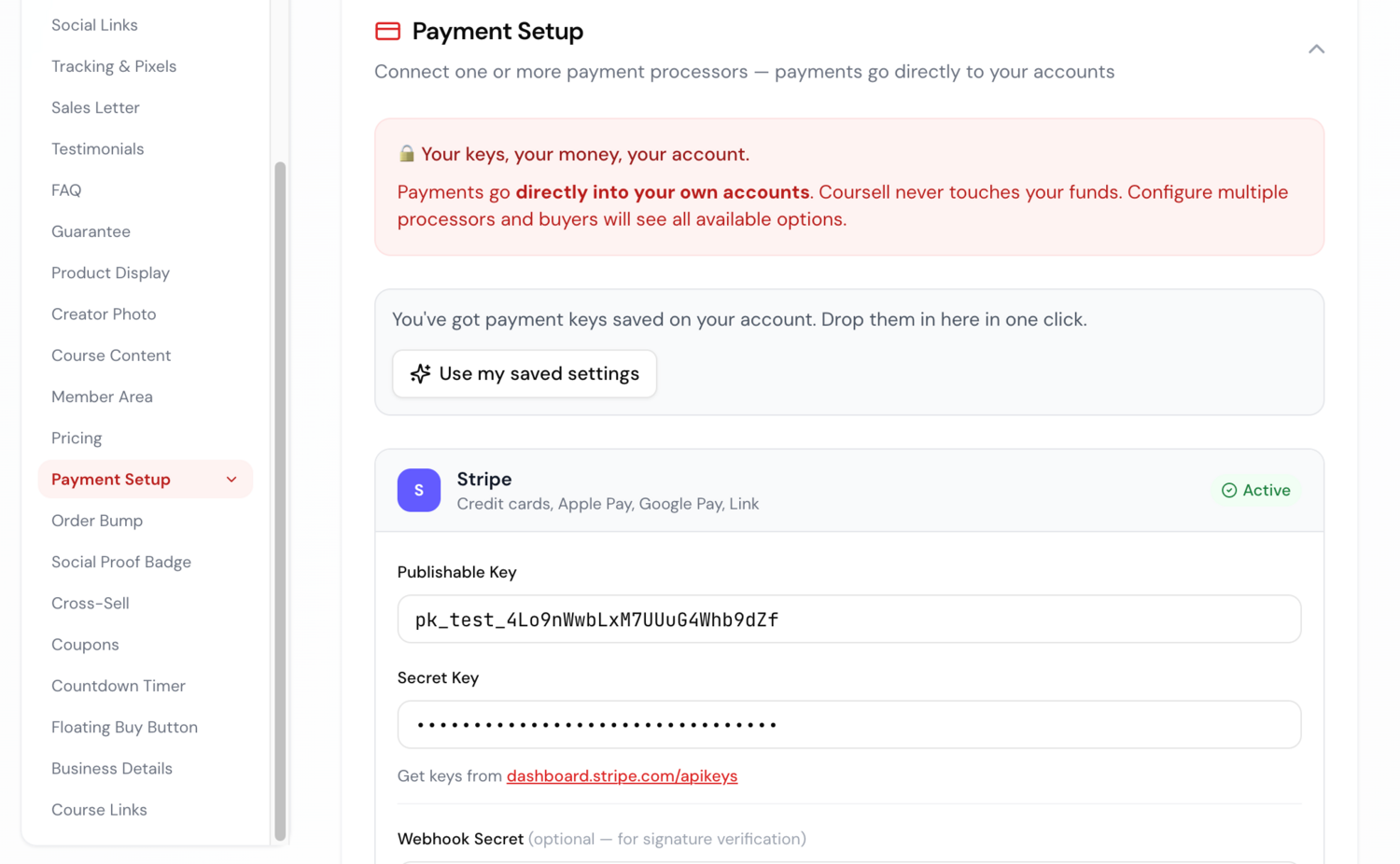Click the sparkle icon on saved settings button

(420, 373)
